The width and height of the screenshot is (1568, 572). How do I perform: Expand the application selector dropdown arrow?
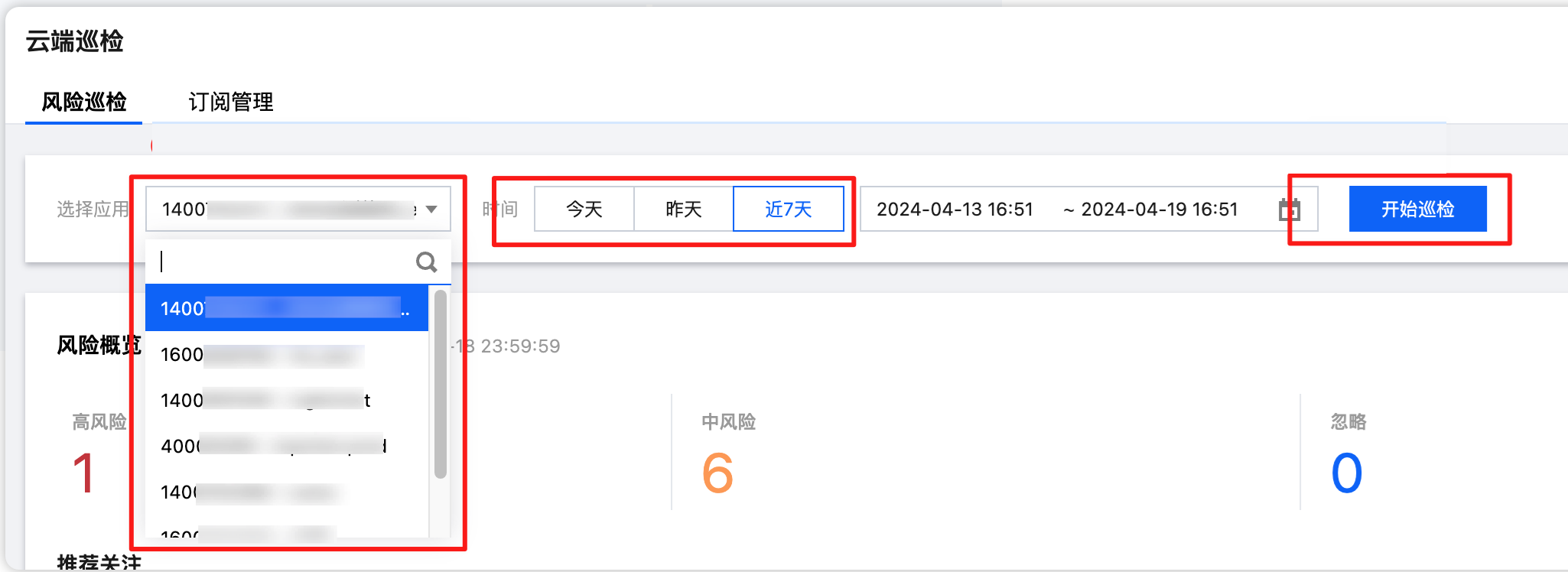431,210
